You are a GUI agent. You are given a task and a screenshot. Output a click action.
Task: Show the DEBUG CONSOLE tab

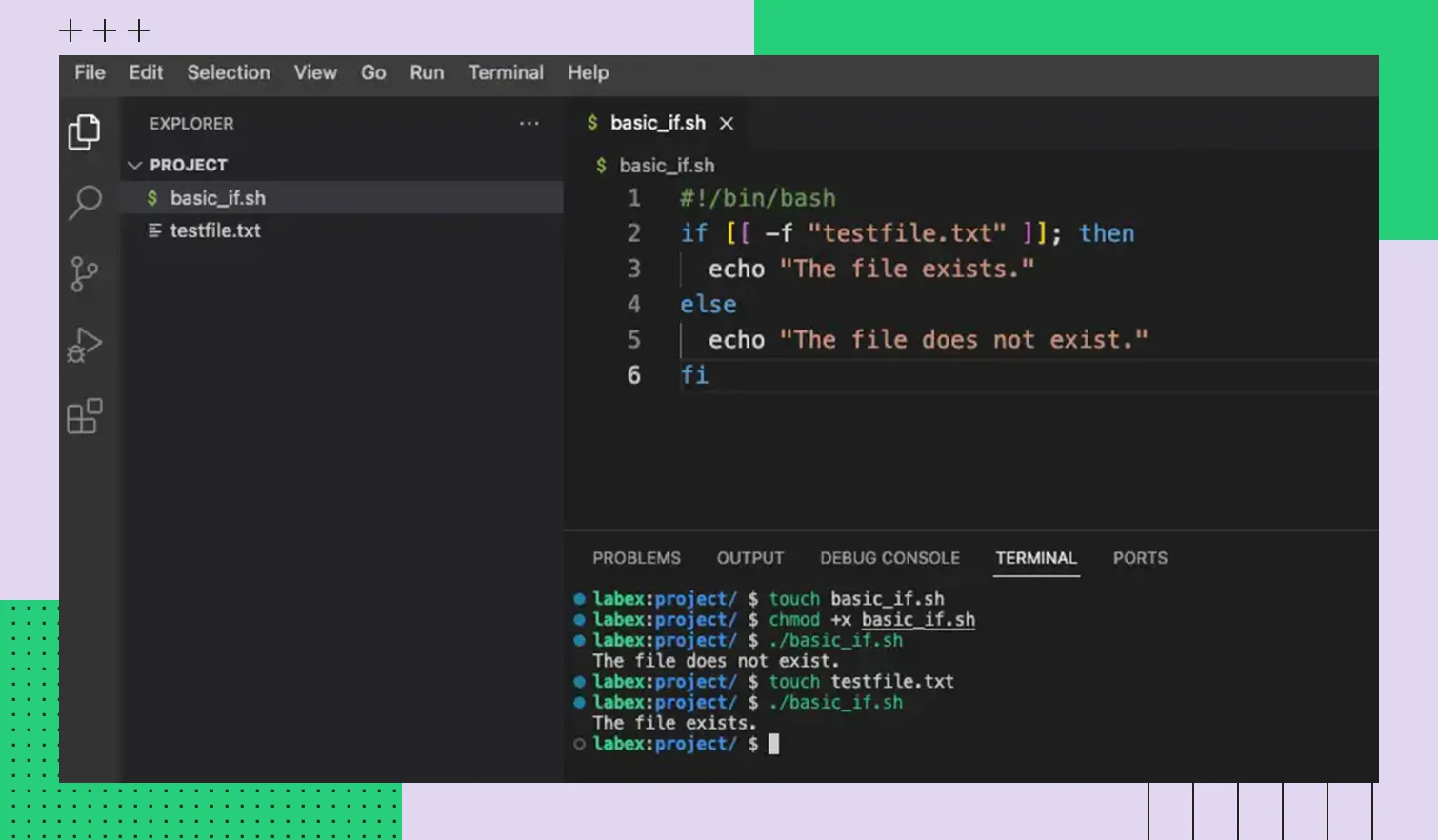point(889,558)
